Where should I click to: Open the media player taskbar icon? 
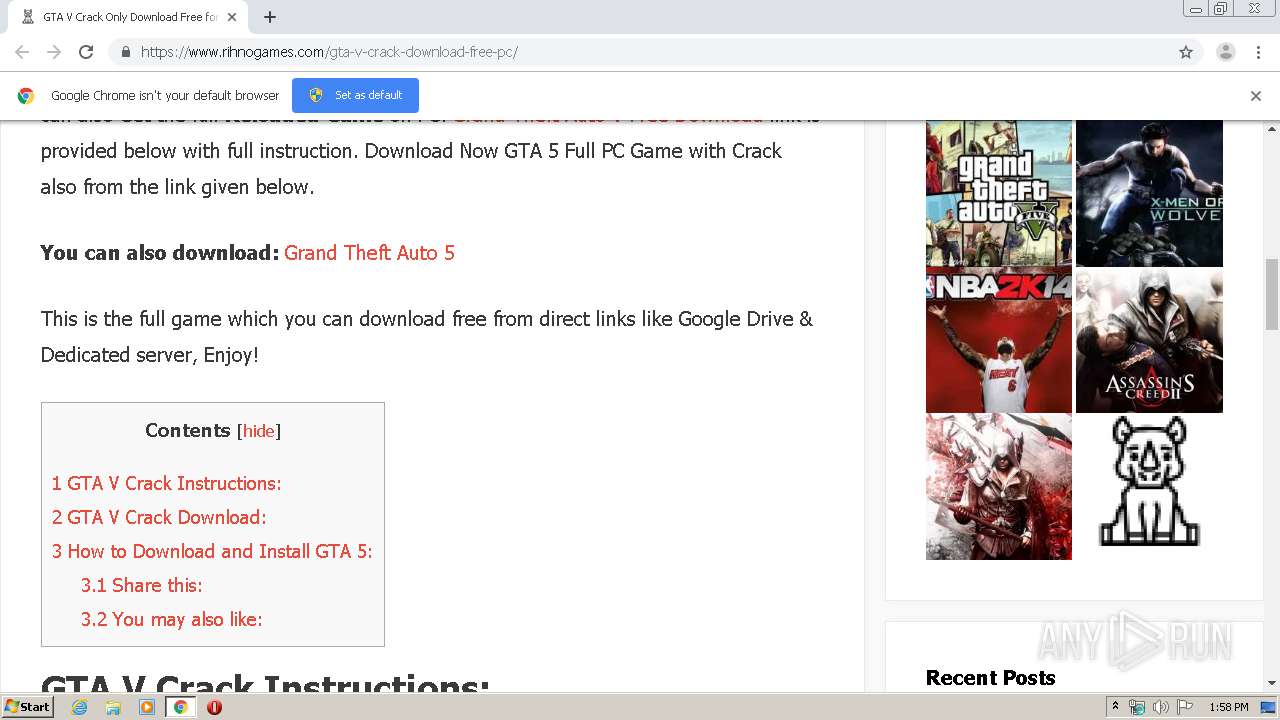pyautogui.click(x=147, y=707)
